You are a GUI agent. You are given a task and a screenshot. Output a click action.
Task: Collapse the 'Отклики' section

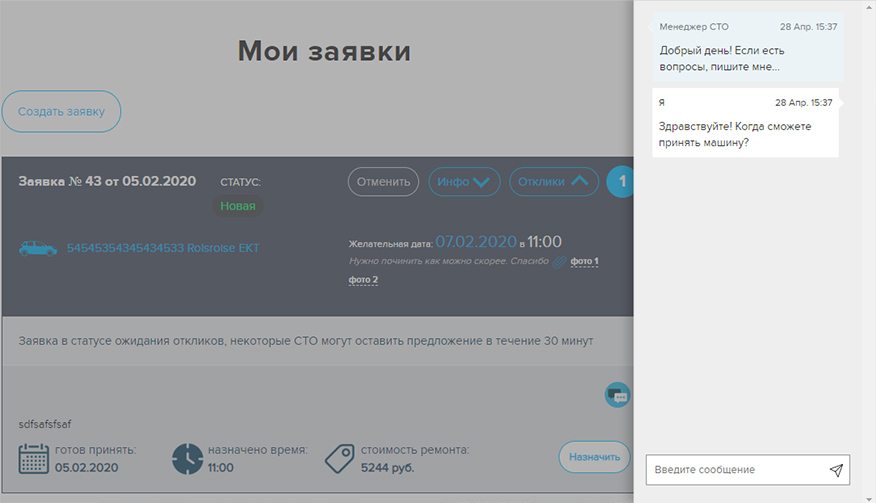[x=554, y=182]
